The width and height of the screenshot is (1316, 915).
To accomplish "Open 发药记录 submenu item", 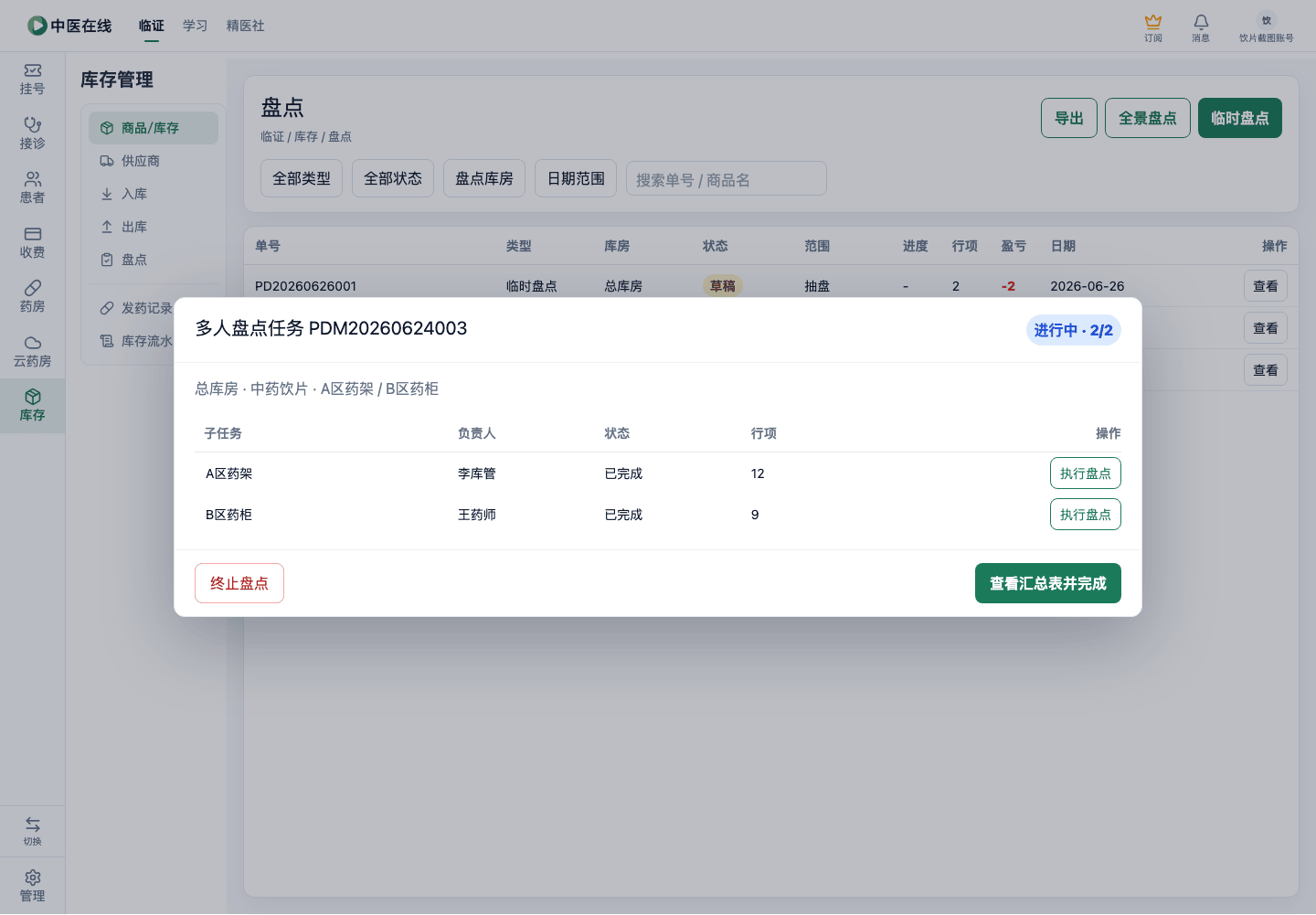I will (137, 308).
